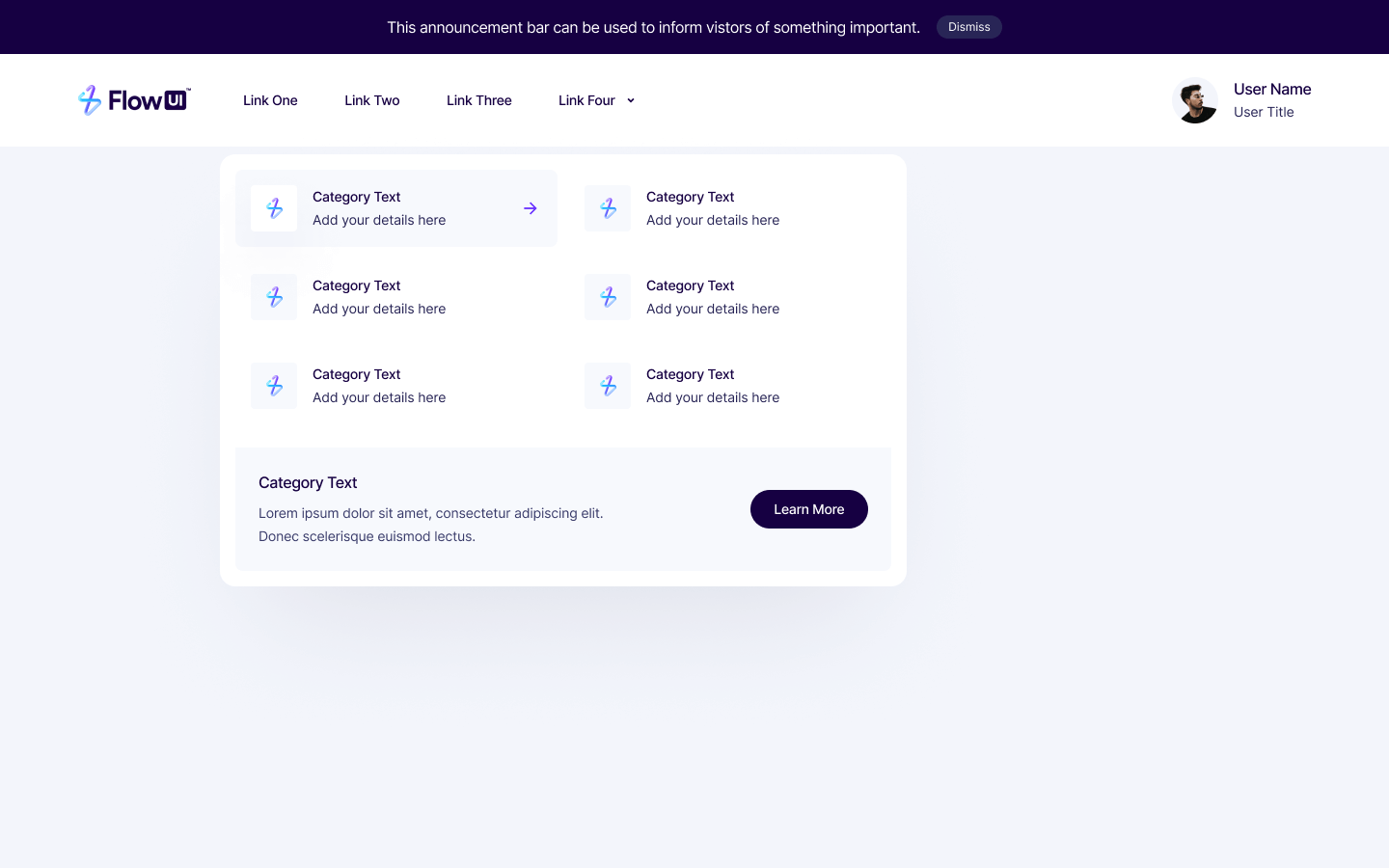The image size is (1389, 868).
Task: Open the Link Four chevron menu
Action: [x=631, y=100]
